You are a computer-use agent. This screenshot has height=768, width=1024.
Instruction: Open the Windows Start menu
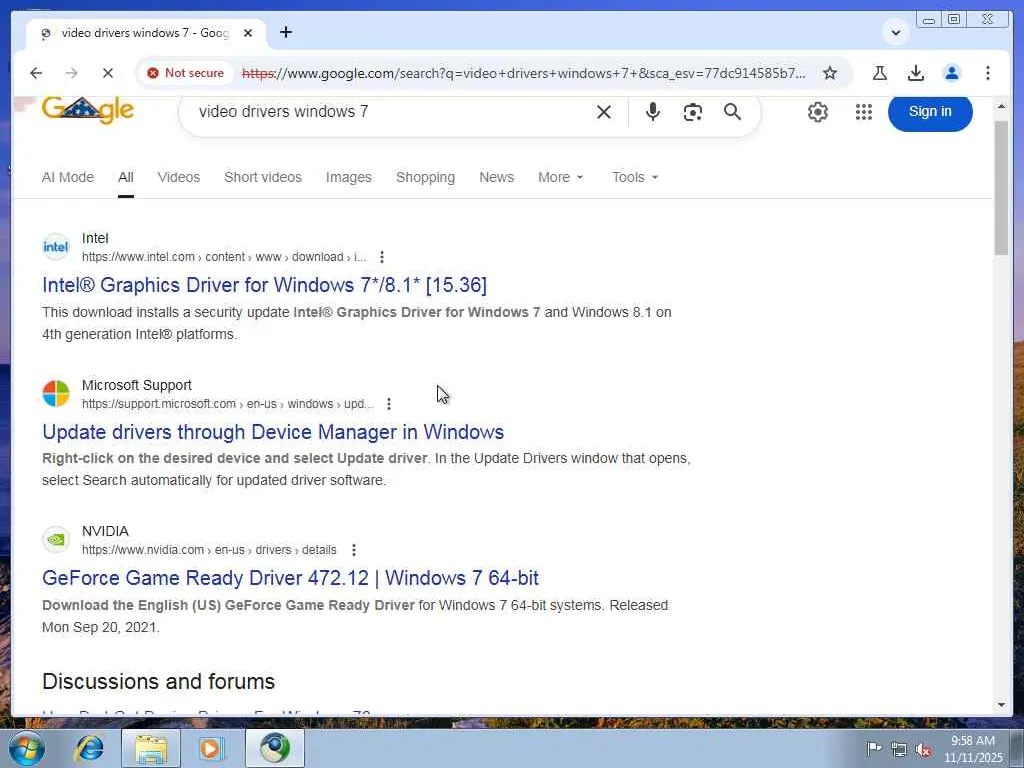pyautogui.click(x=26, y=748)
